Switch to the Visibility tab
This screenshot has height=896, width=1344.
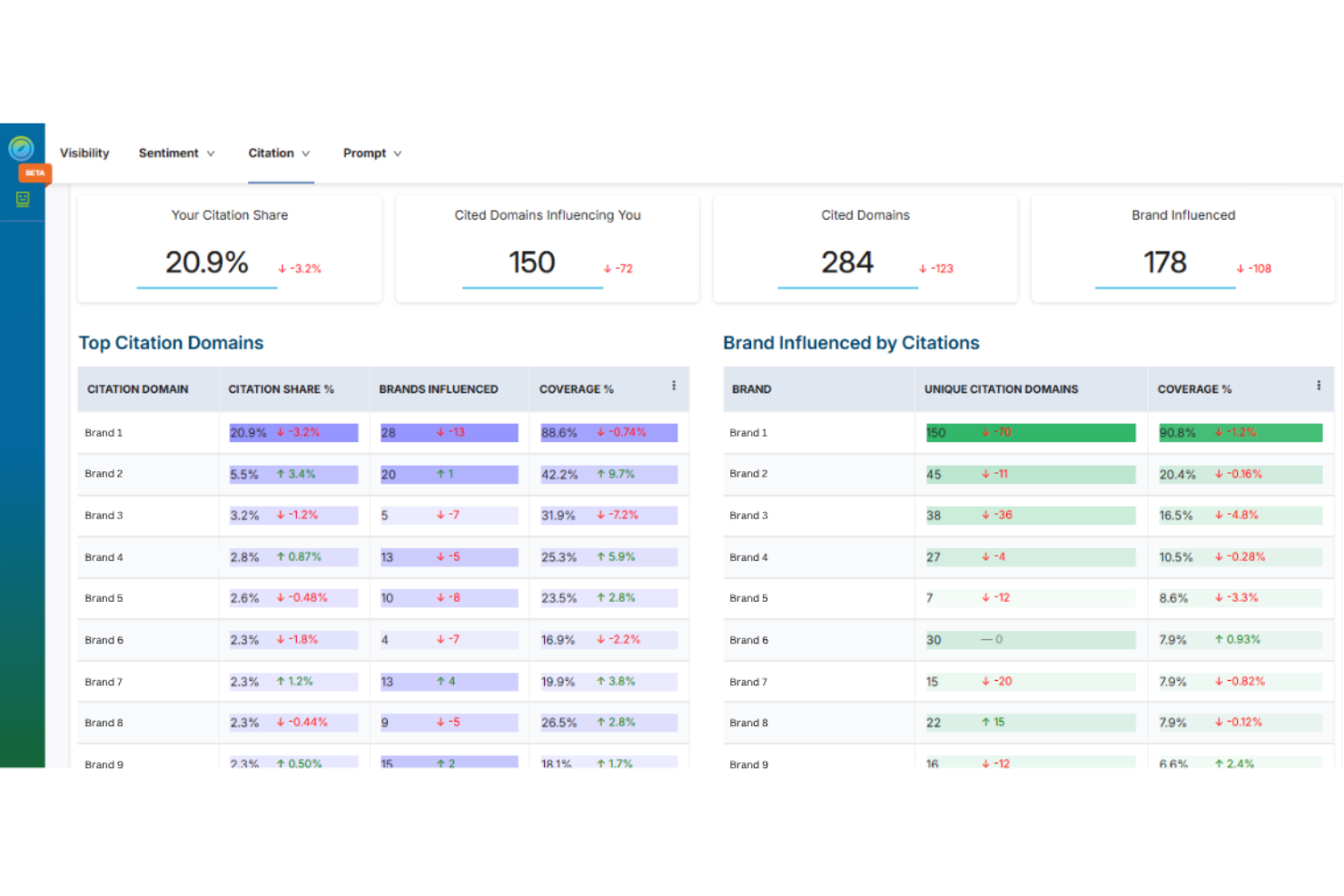pyautogui.click(x=84, y=153)
